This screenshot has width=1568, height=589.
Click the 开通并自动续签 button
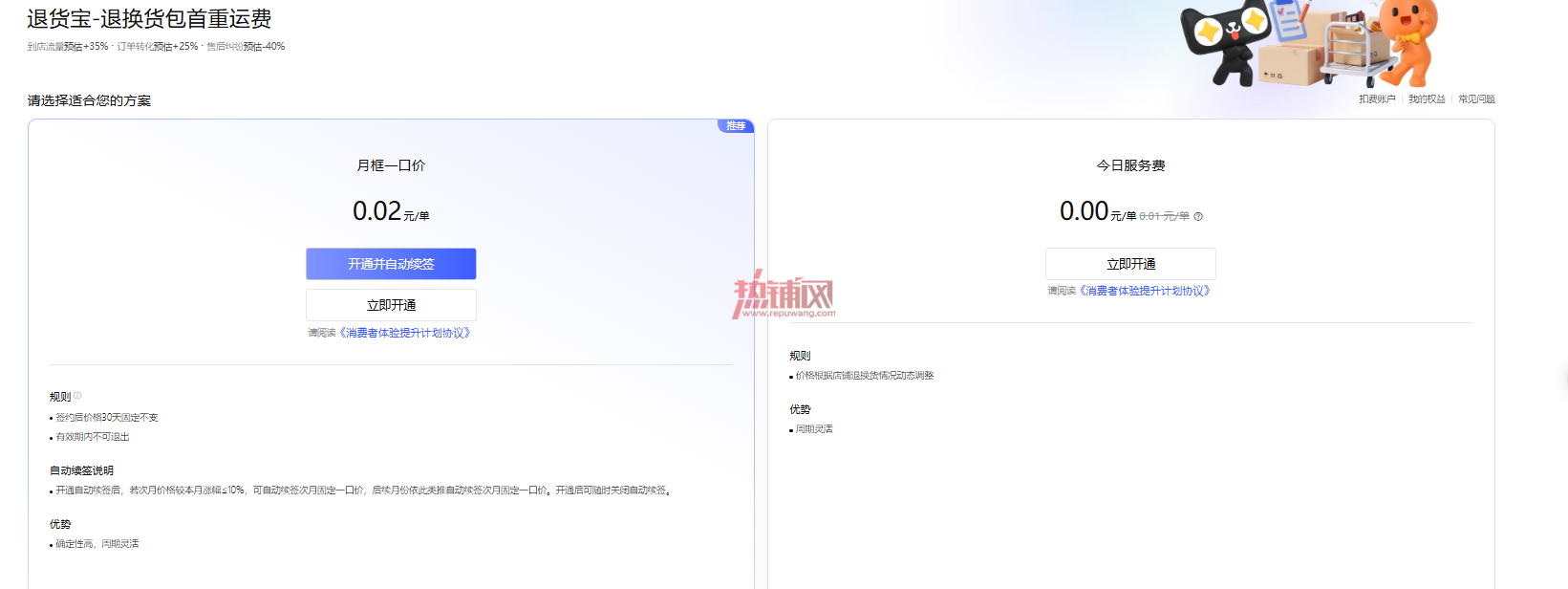point(391,264)
